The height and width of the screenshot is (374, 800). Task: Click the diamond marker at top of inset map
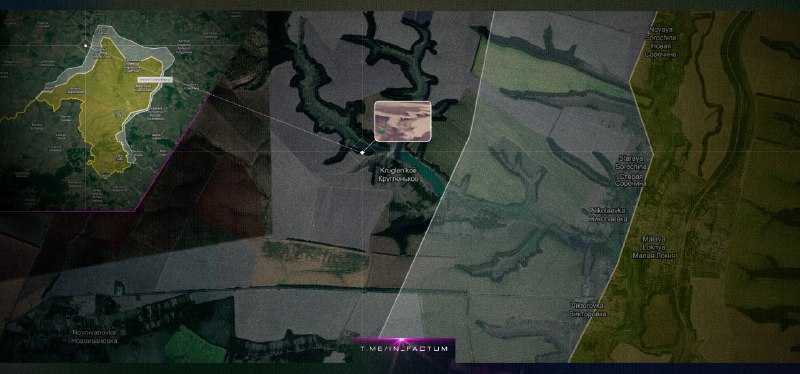coord(86,45)
